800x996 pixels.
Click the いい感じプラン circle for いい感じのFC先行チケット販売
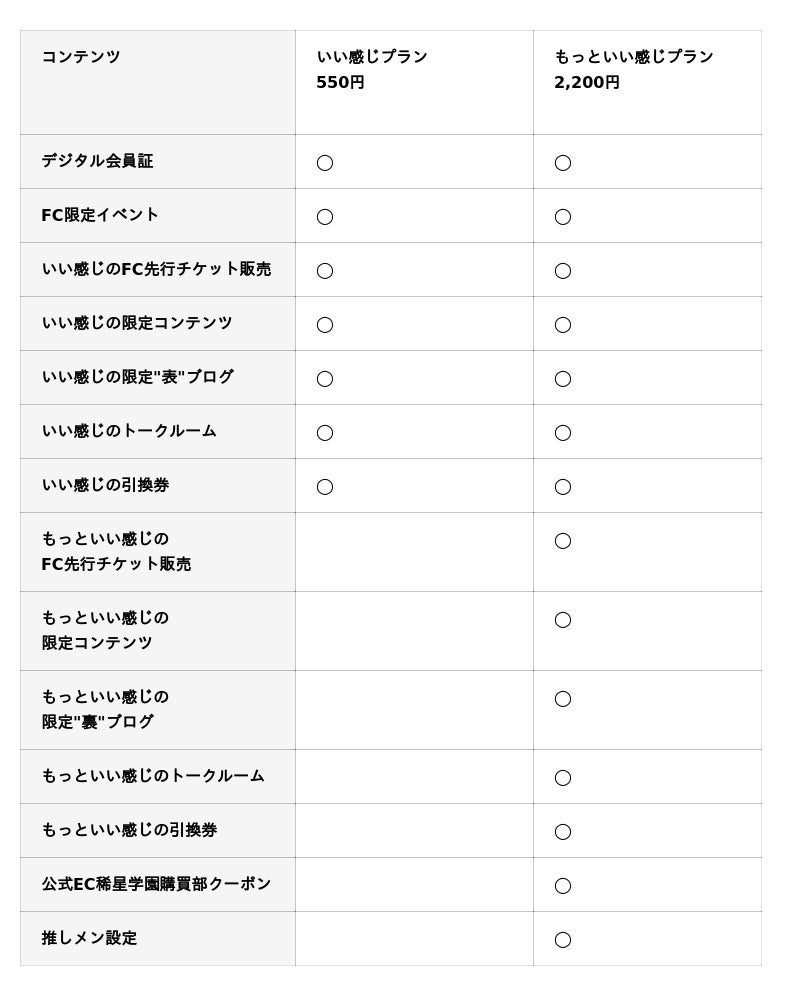(x=325, y=271)
